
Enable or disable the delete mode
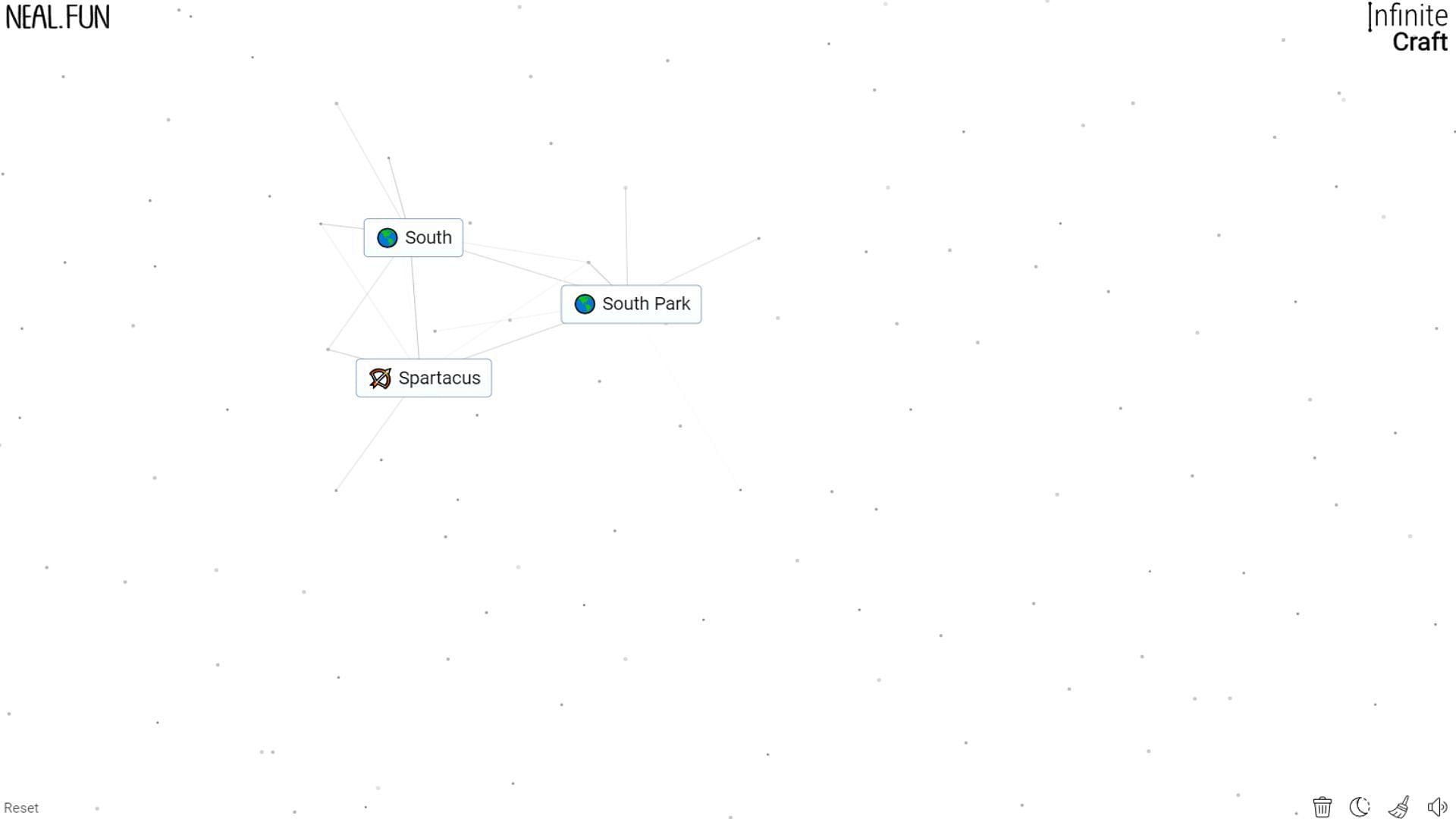pyautogui.click(x=1322, y=806)
